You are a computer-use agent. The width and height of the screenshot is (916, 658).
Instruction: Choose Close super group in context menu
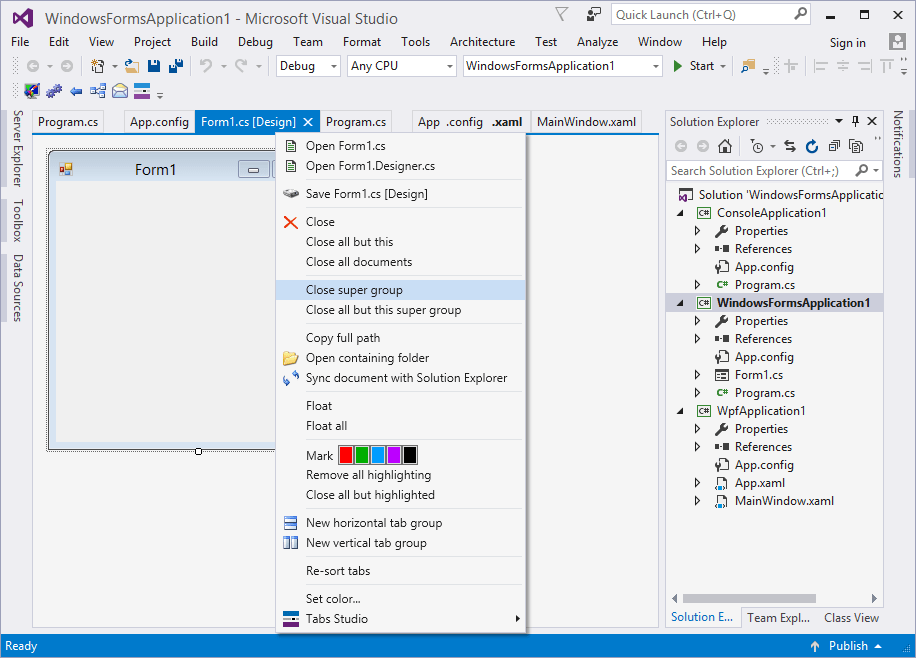pos(354,290)
